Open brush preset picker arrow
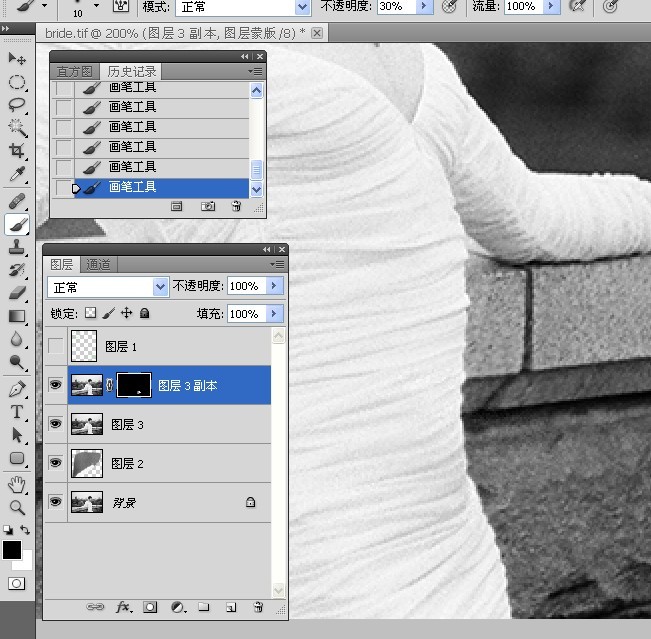651x639 pixels. [x=96, y=6]
